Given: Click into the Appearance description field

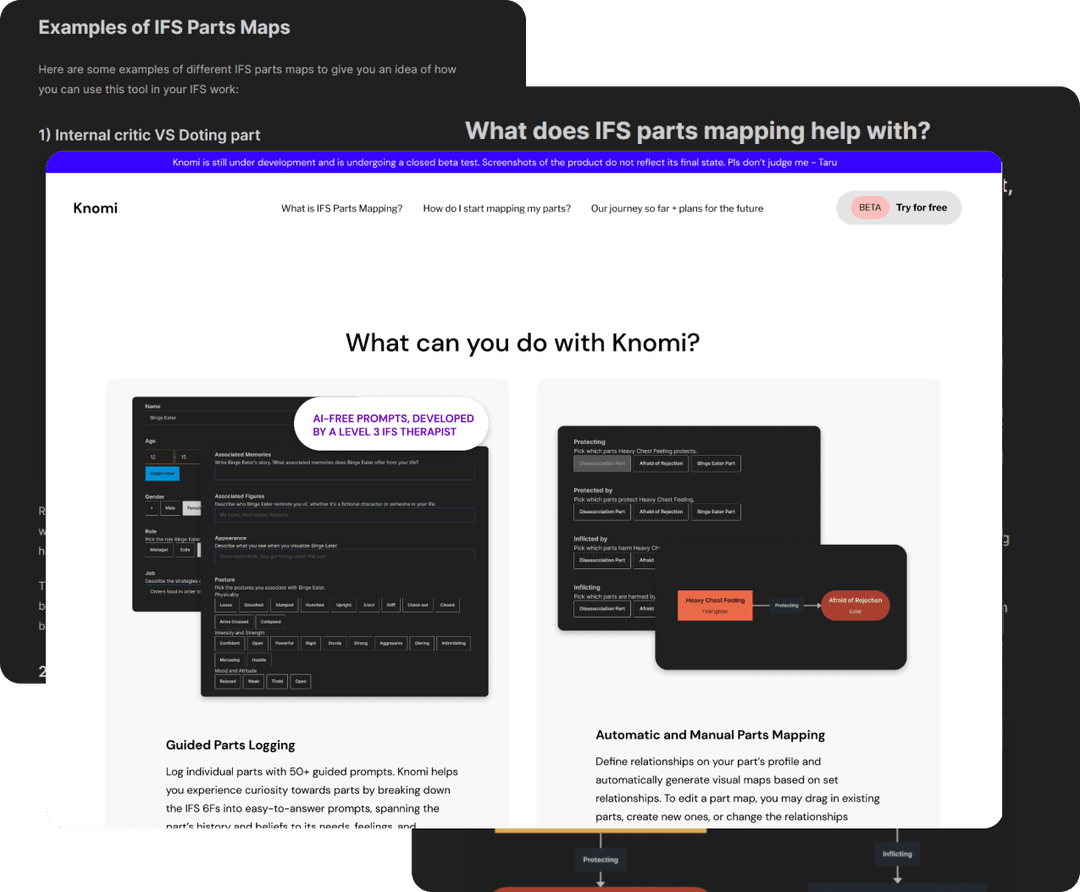Looking at the screenshot, I should pos(344,556).
